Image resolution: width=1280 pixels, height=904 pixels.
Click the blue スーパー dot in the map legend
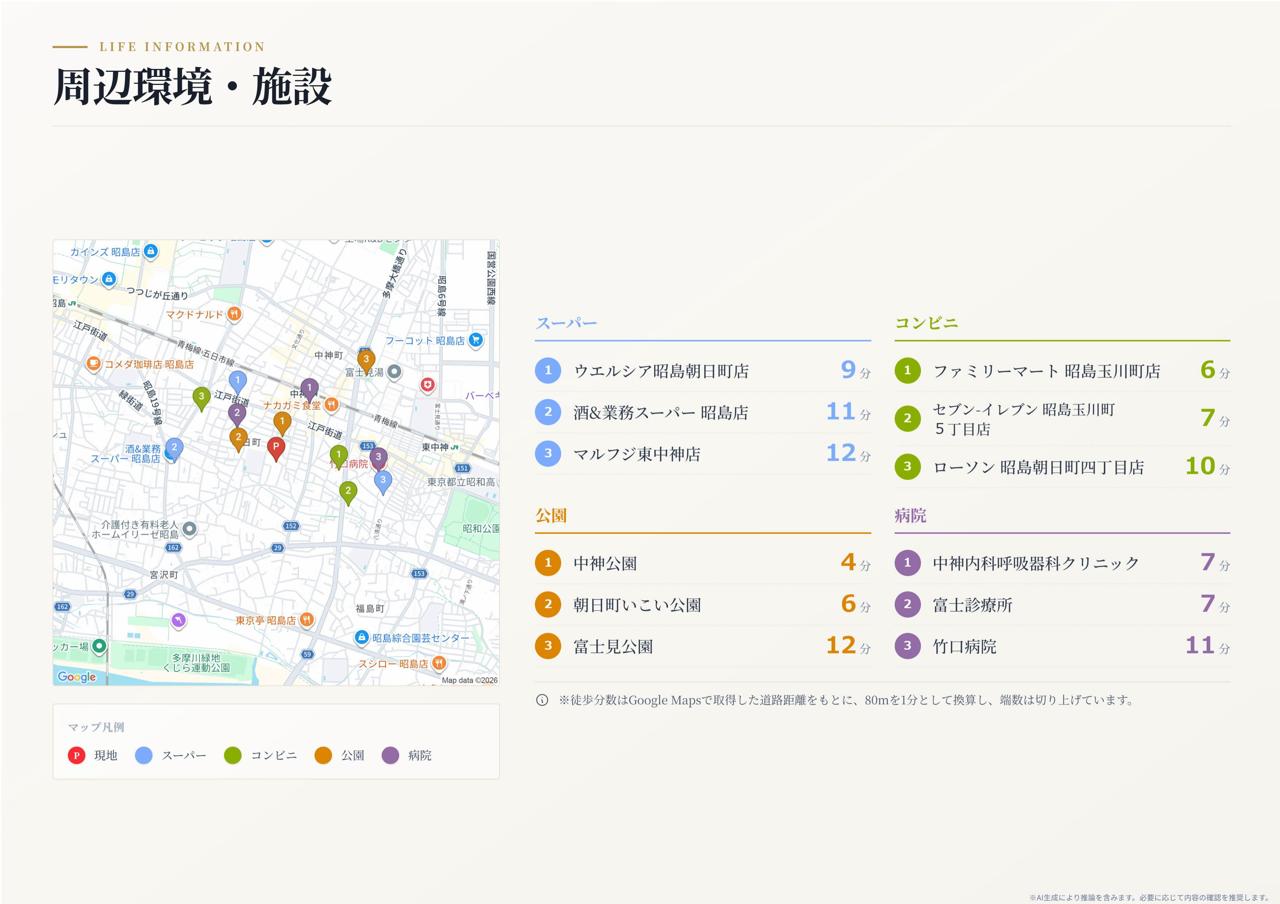(x=144, y=755)
